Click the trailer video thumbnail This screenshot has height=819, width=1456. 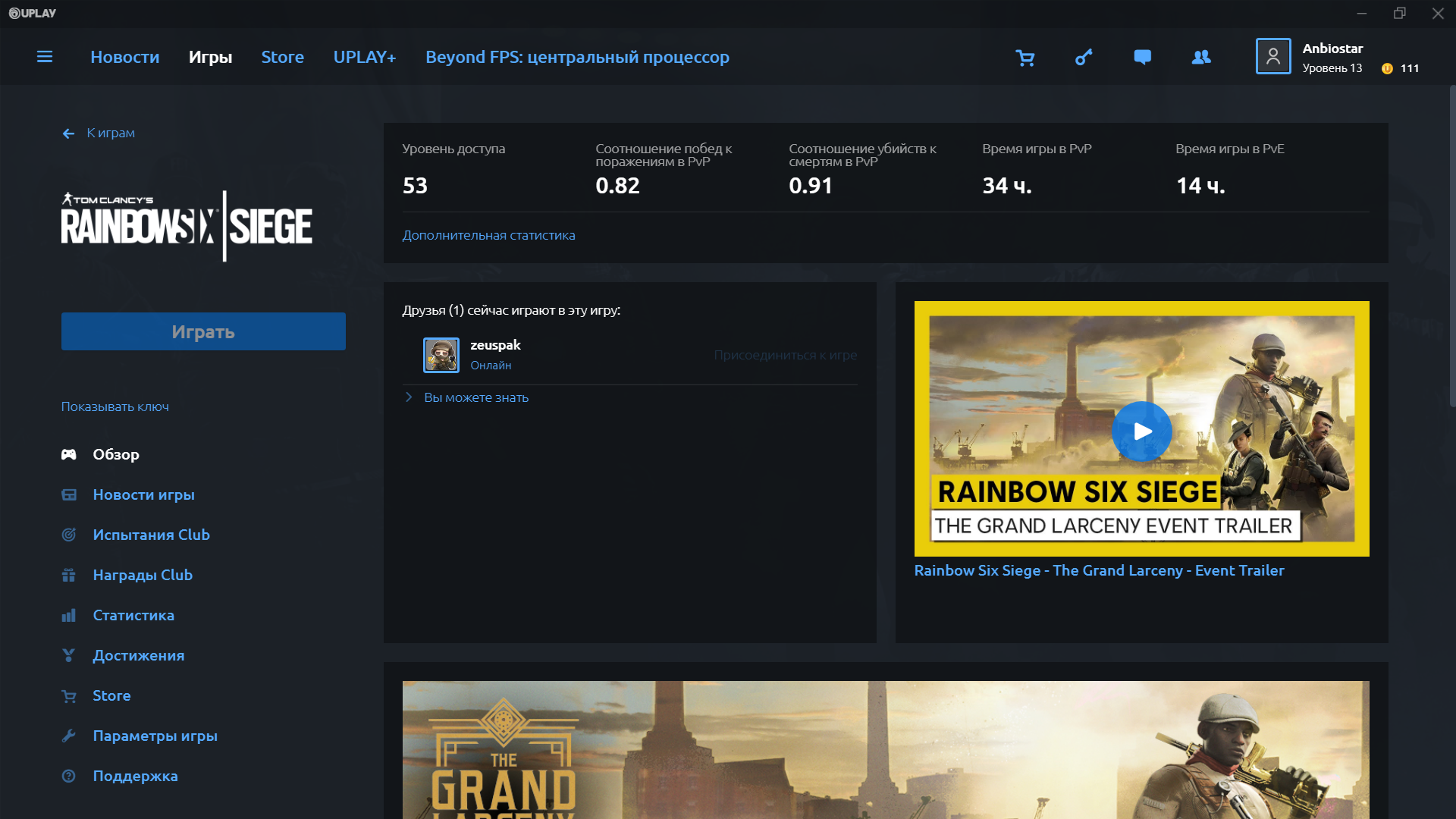point(1141,428)
